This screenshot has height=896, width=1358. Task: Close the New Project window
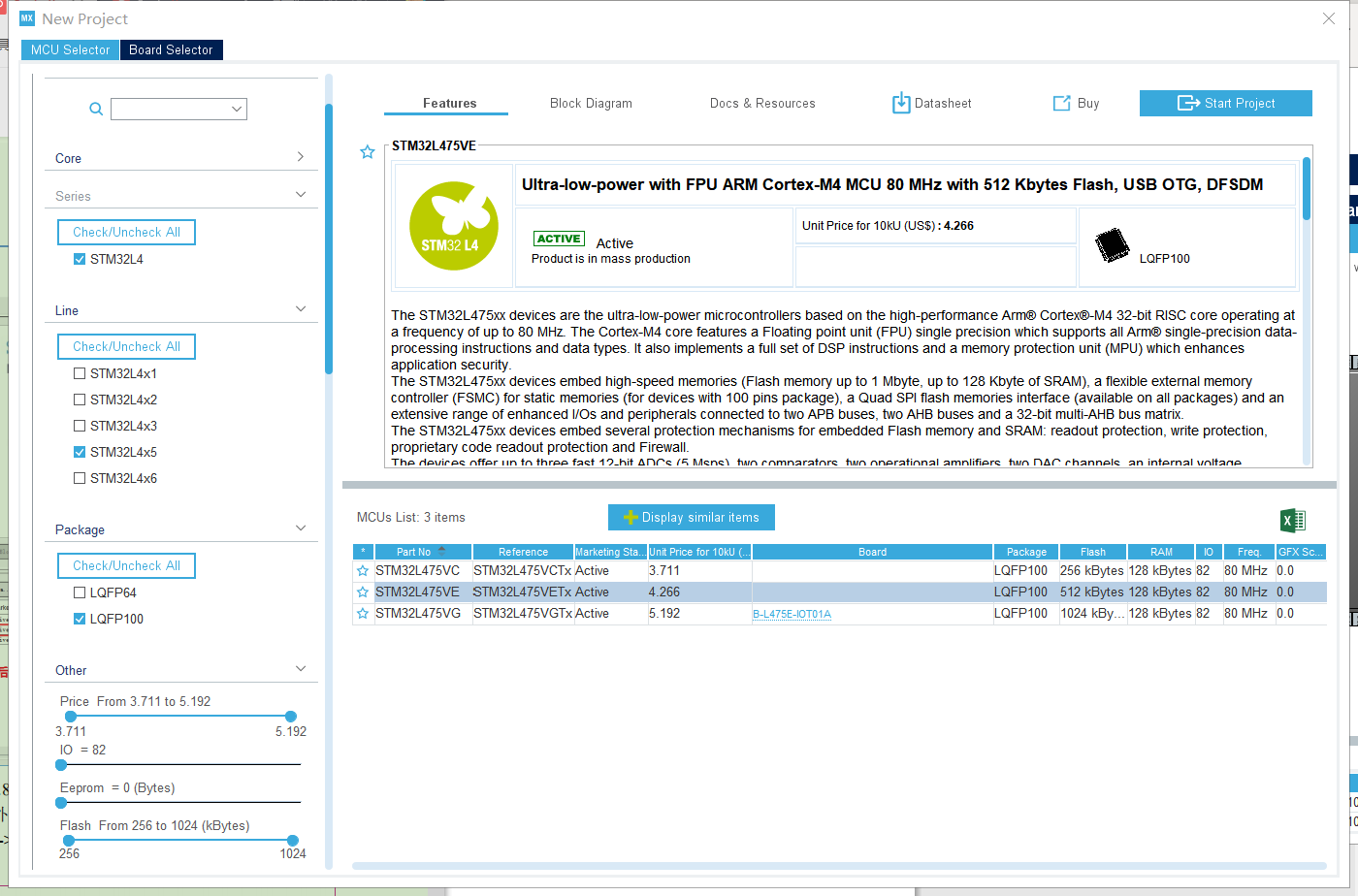1329,18
